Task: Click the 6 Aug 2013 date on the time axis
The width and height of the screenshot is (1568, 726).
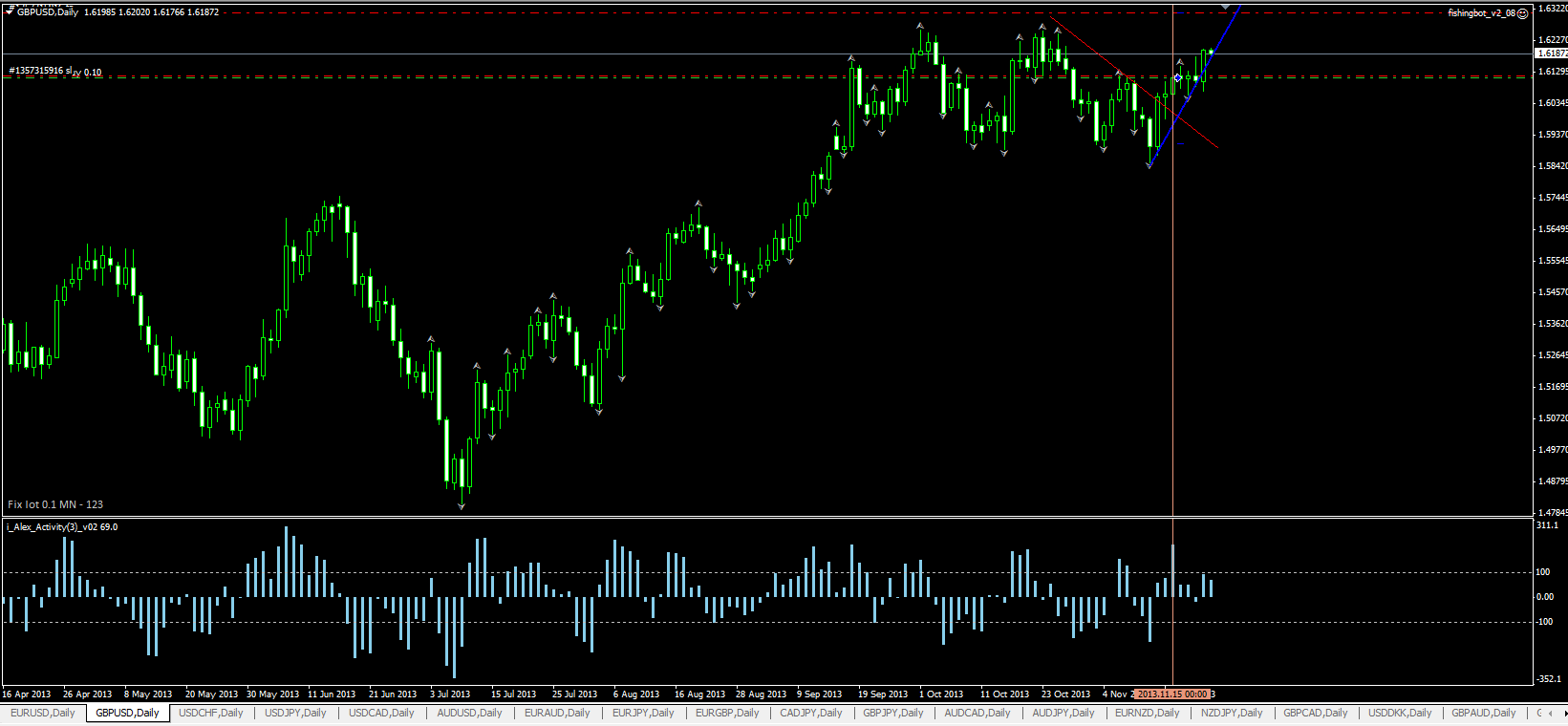Action: (x=636, y=694)
